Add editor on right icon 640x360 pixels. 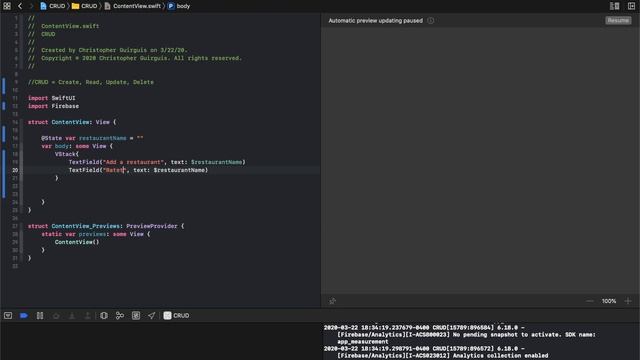(631, 6)
